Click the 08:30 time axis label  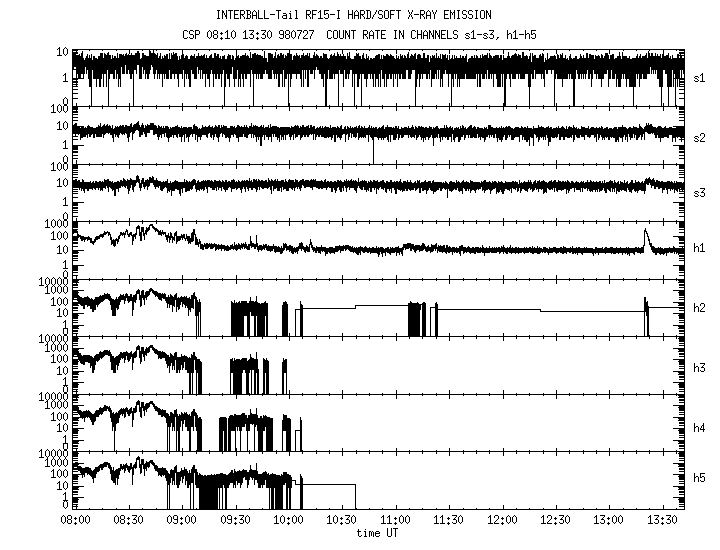pyautogui.click(x=129, y=520)
